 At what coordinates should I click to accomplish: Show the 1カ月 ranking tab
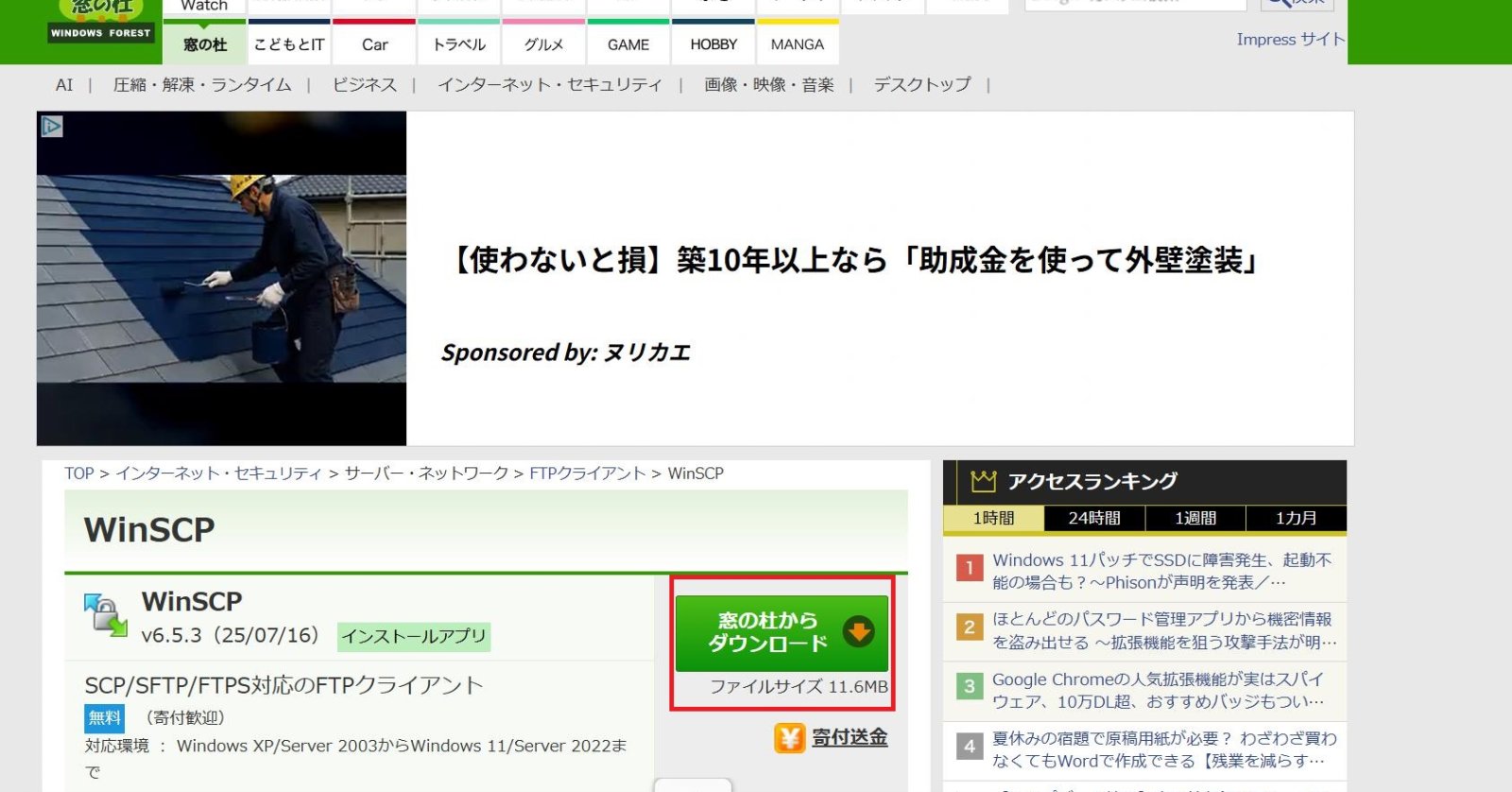tap(1297, 519)
